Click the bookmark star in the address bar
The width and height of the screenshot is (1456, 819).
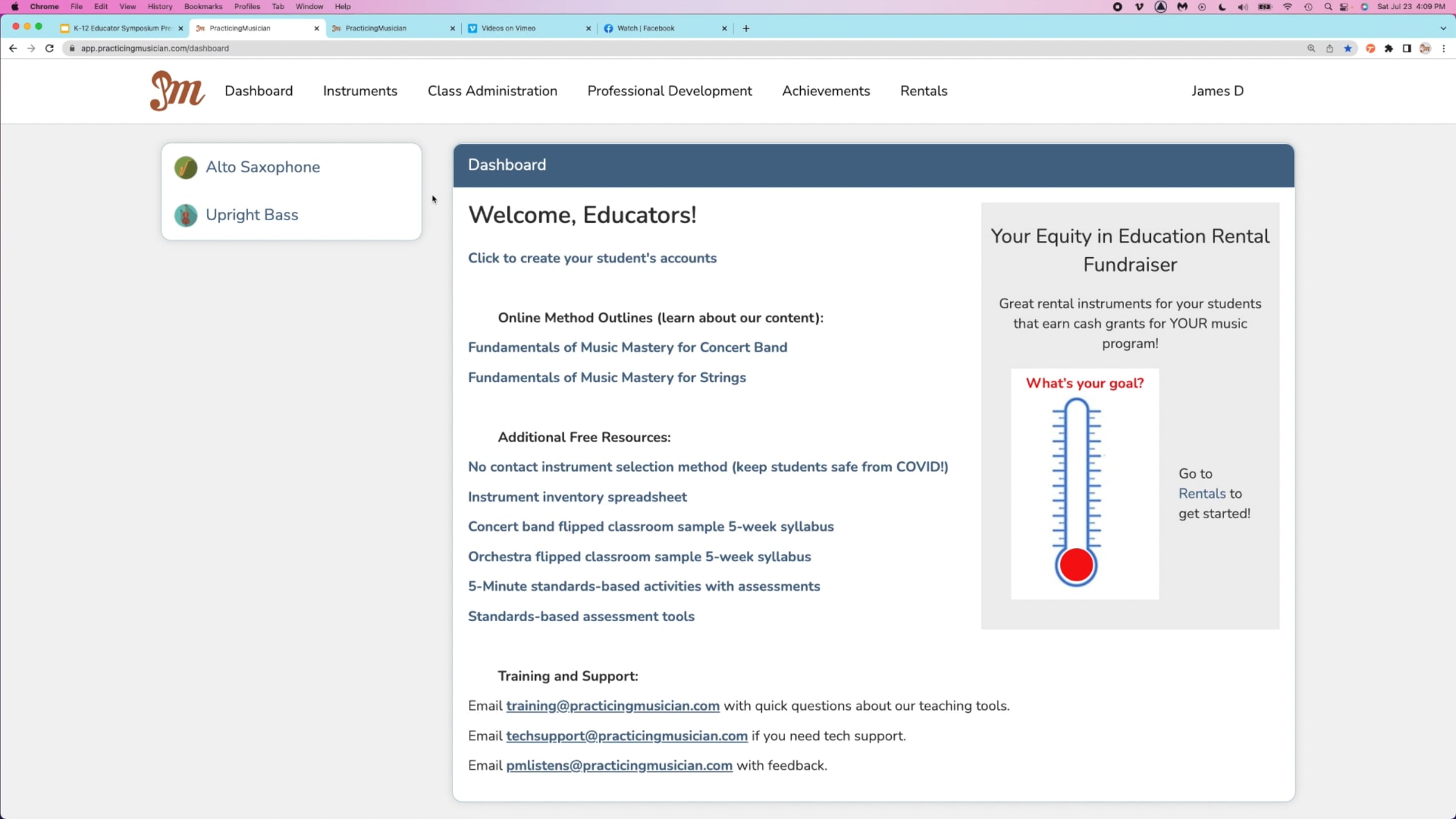coord(1348,49)
